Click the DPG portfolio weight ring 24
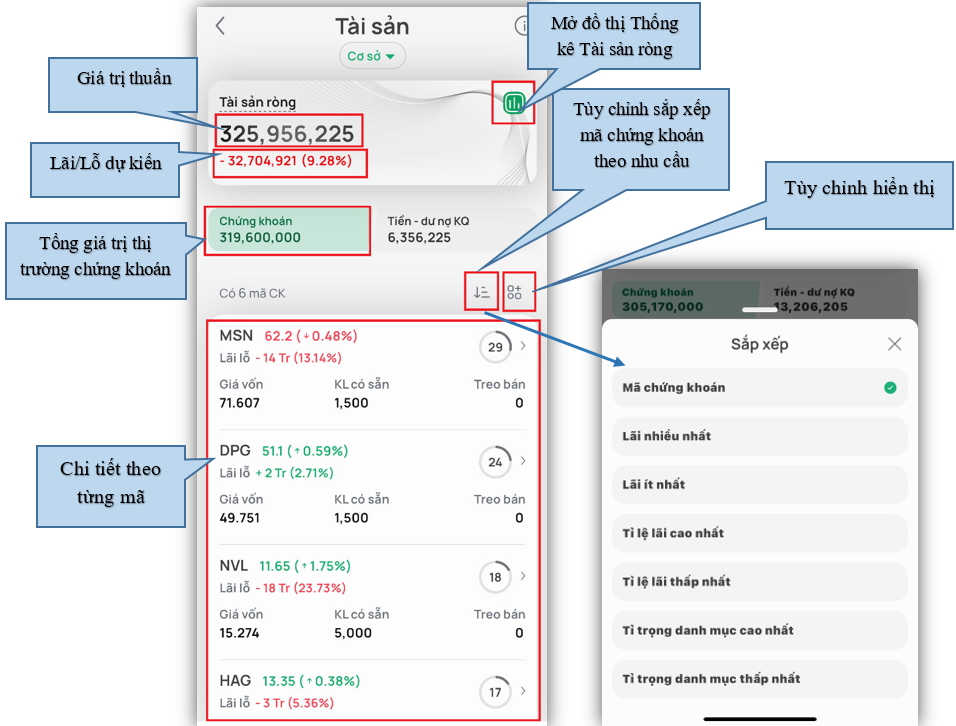Screen dimensions: 956x726 495,462
